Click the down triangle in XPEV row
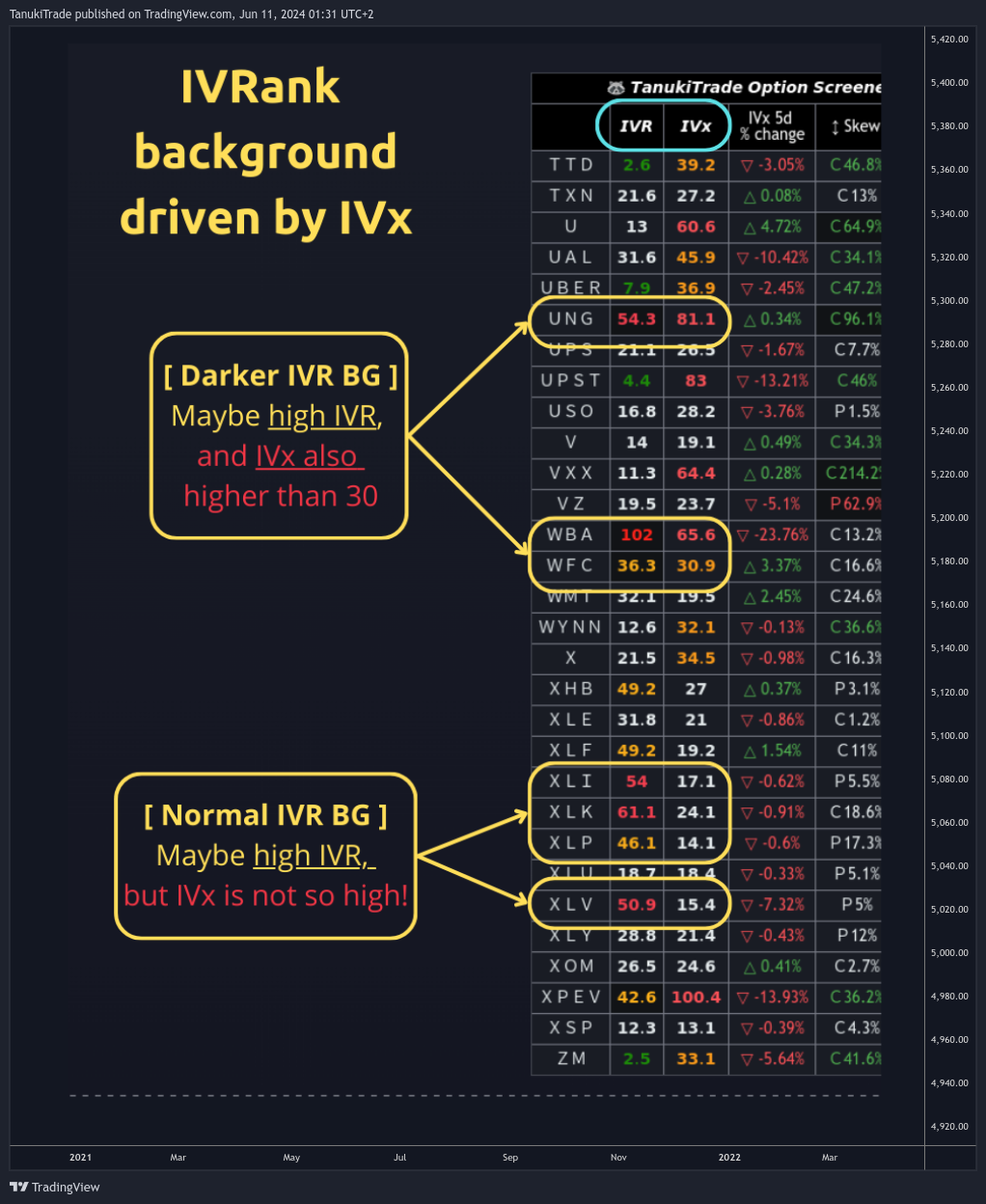The image size is (986, 1204). pos(742,998)
